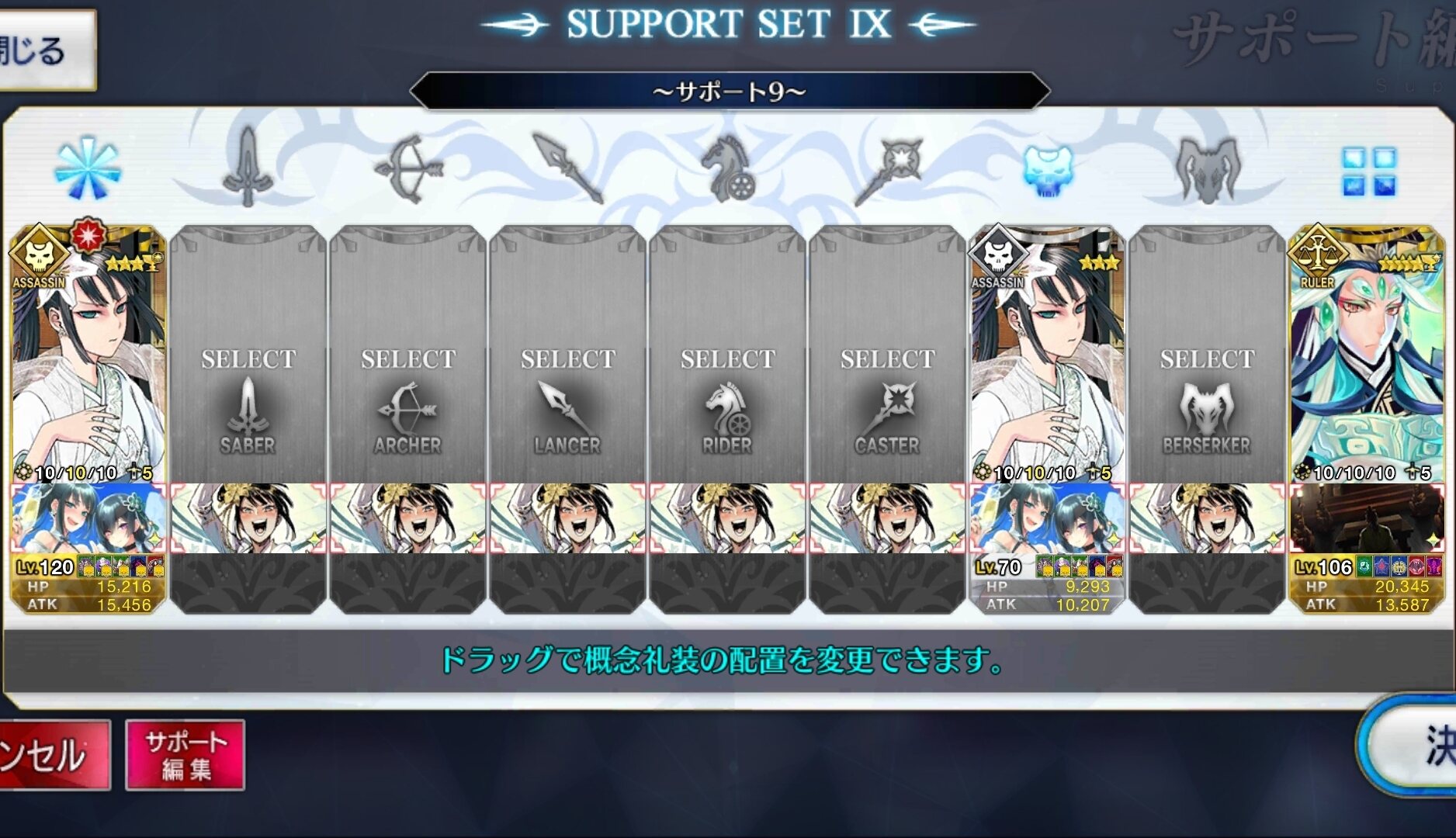Tap the Saber sword class icon
1456x838 pixels.
(x=248, y=168)
